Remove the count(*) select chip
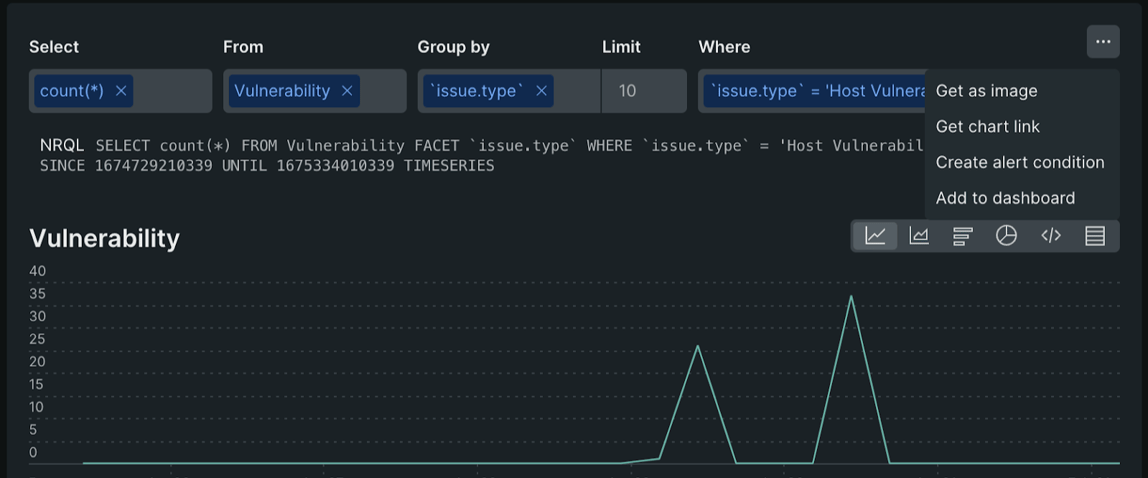 point(122,91)
